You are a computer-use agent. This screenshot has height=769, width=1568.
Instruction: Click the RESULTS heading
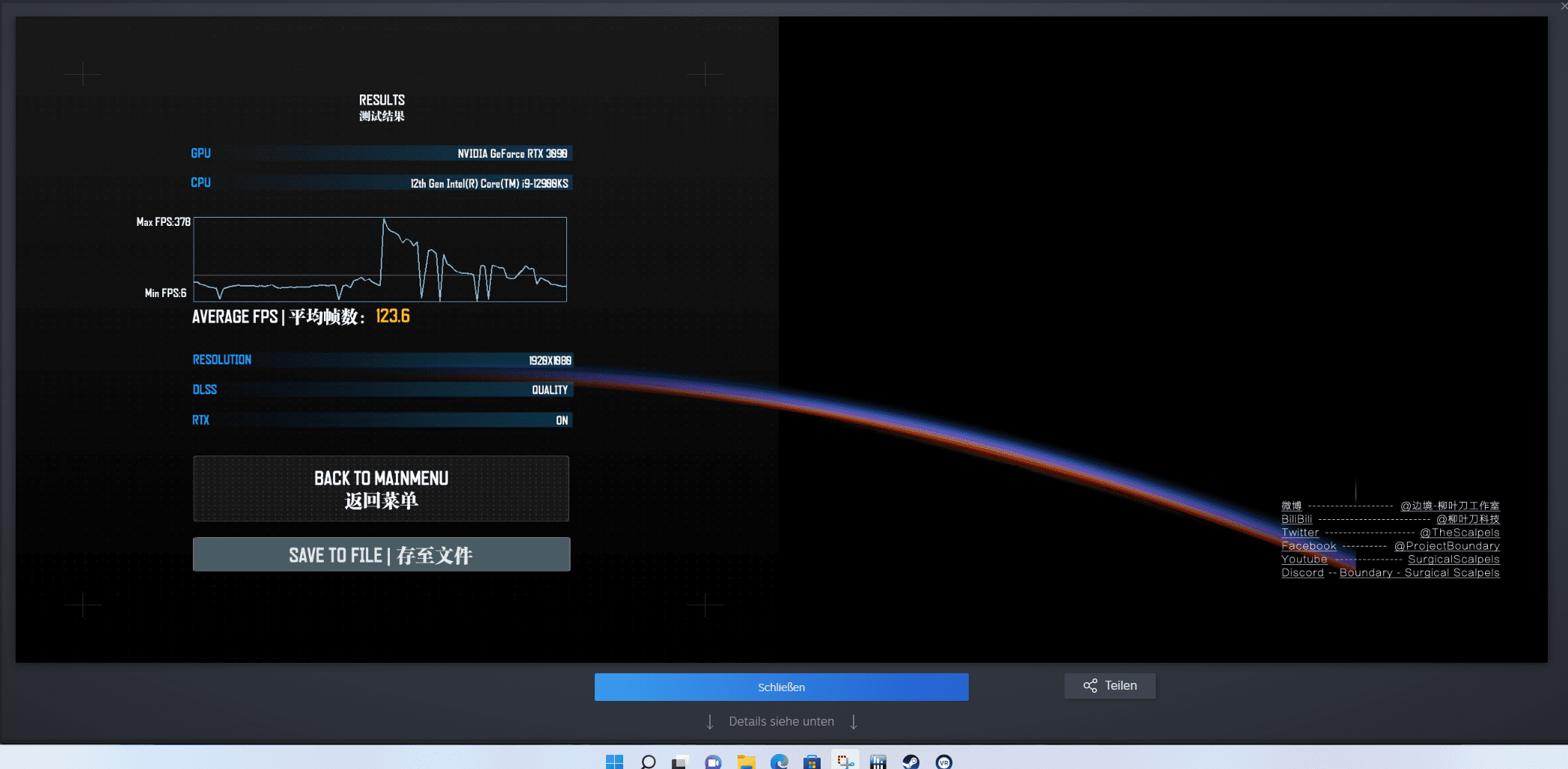[382, 100]
